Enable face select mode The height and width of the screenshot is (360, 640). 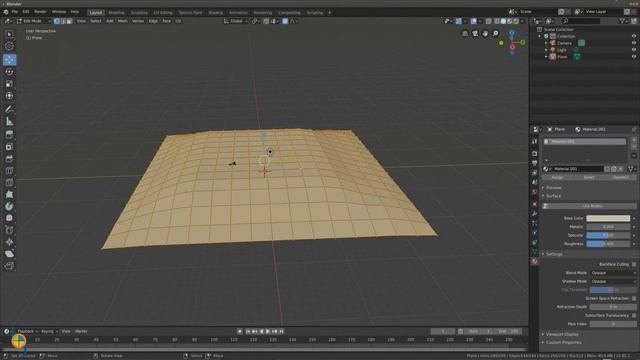[69, 21]
